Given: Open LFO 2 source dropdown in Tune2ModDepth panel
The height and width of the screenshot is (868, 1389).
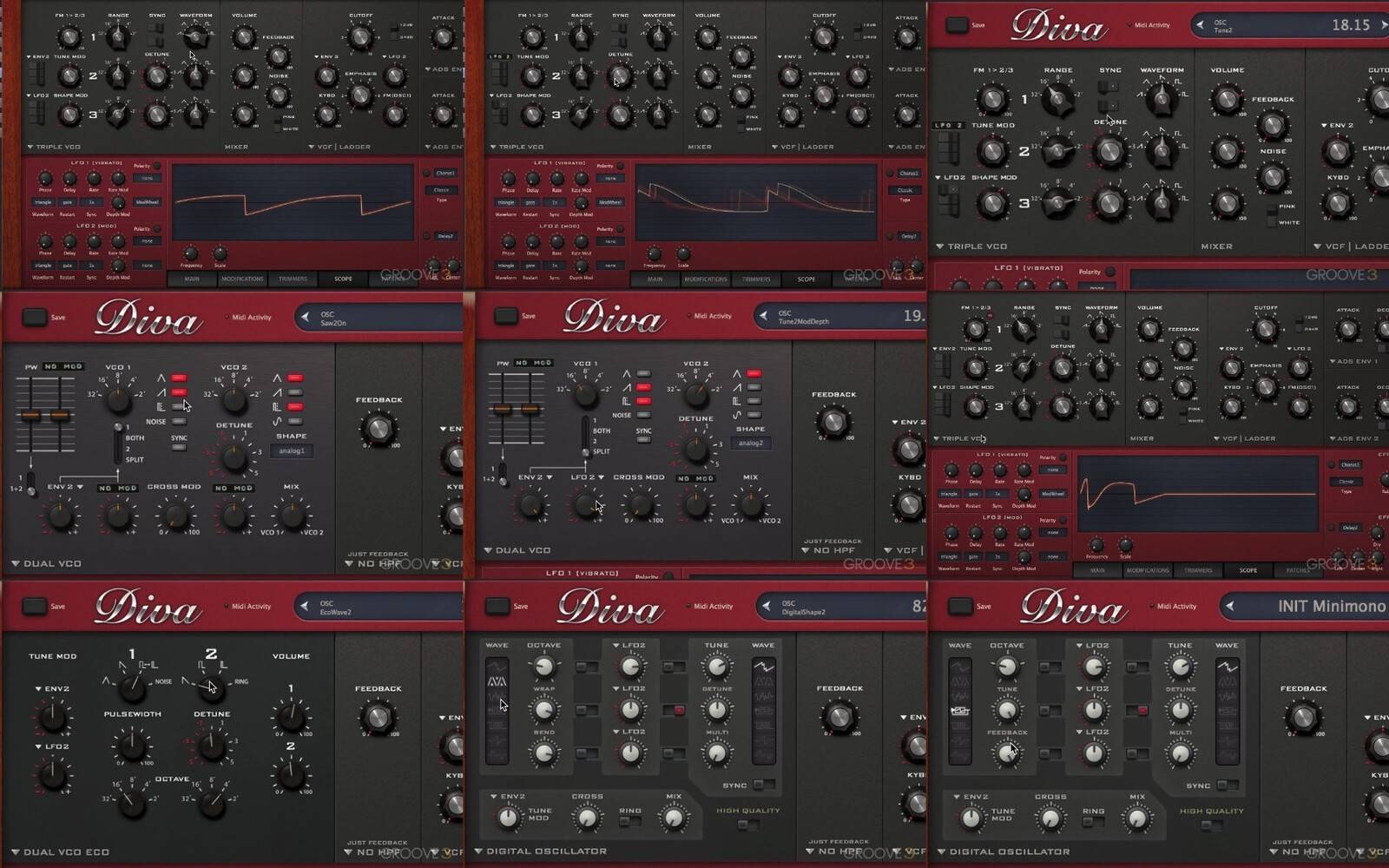Looking at the screenshot, I should click(587, 477).
